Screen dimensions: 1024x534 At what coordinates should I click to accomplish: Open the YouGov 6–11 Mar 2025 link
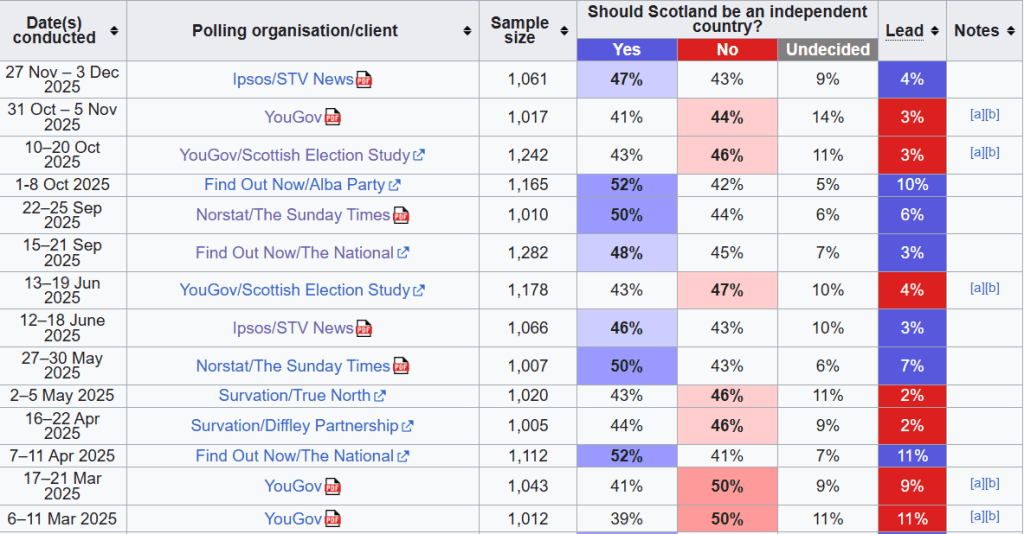(293, 519)
